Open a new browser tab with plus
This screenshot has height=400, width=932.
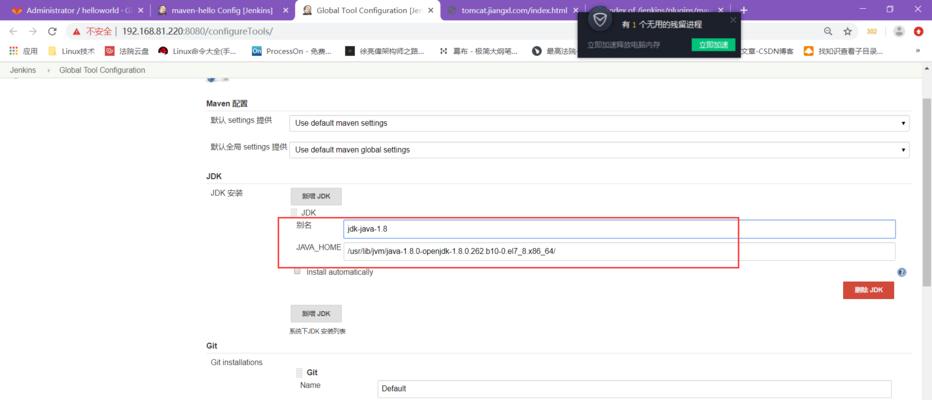(x=744, y=10)
